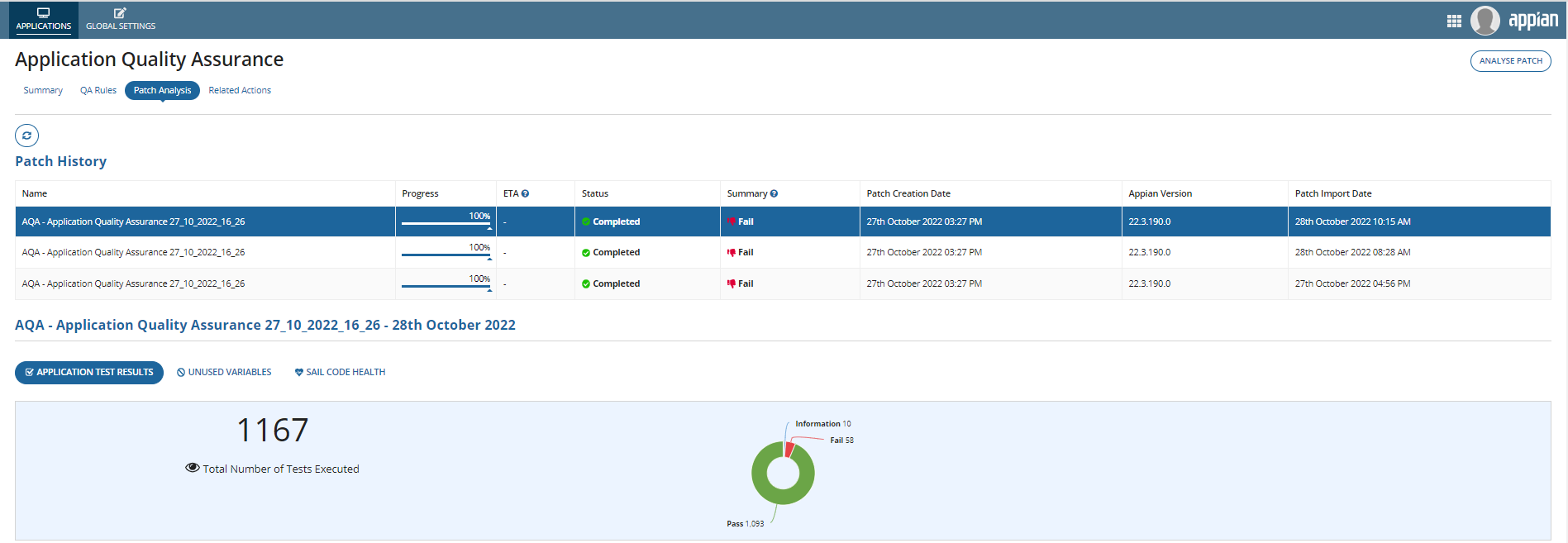The width and height of the screenshot is (1568, 543).
Task: Select patch row imported 28th October 10:15 AM
Action: (x=783, y=221)
